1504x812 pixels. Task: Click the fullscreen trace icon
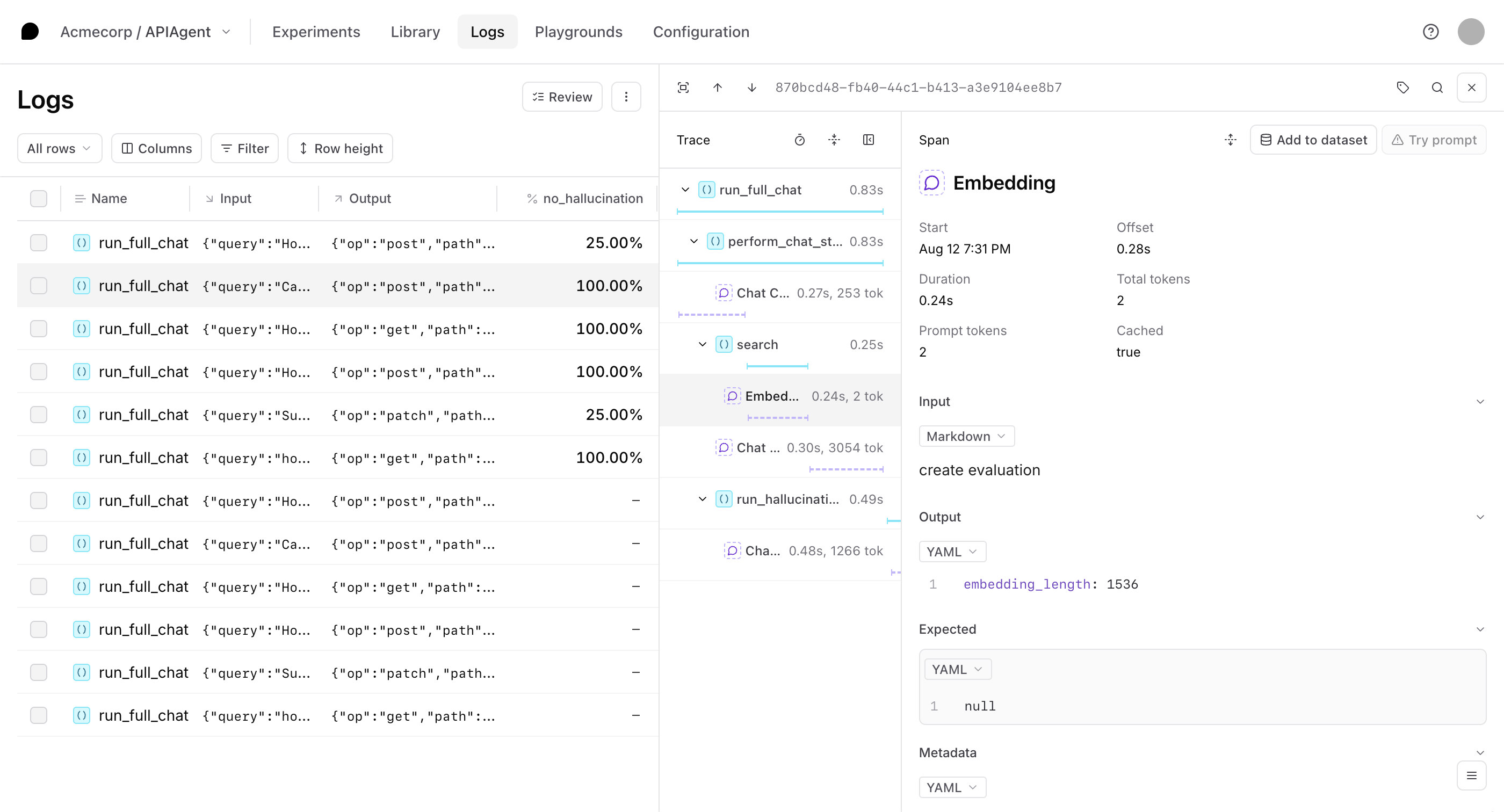click(x=683, y=88)
